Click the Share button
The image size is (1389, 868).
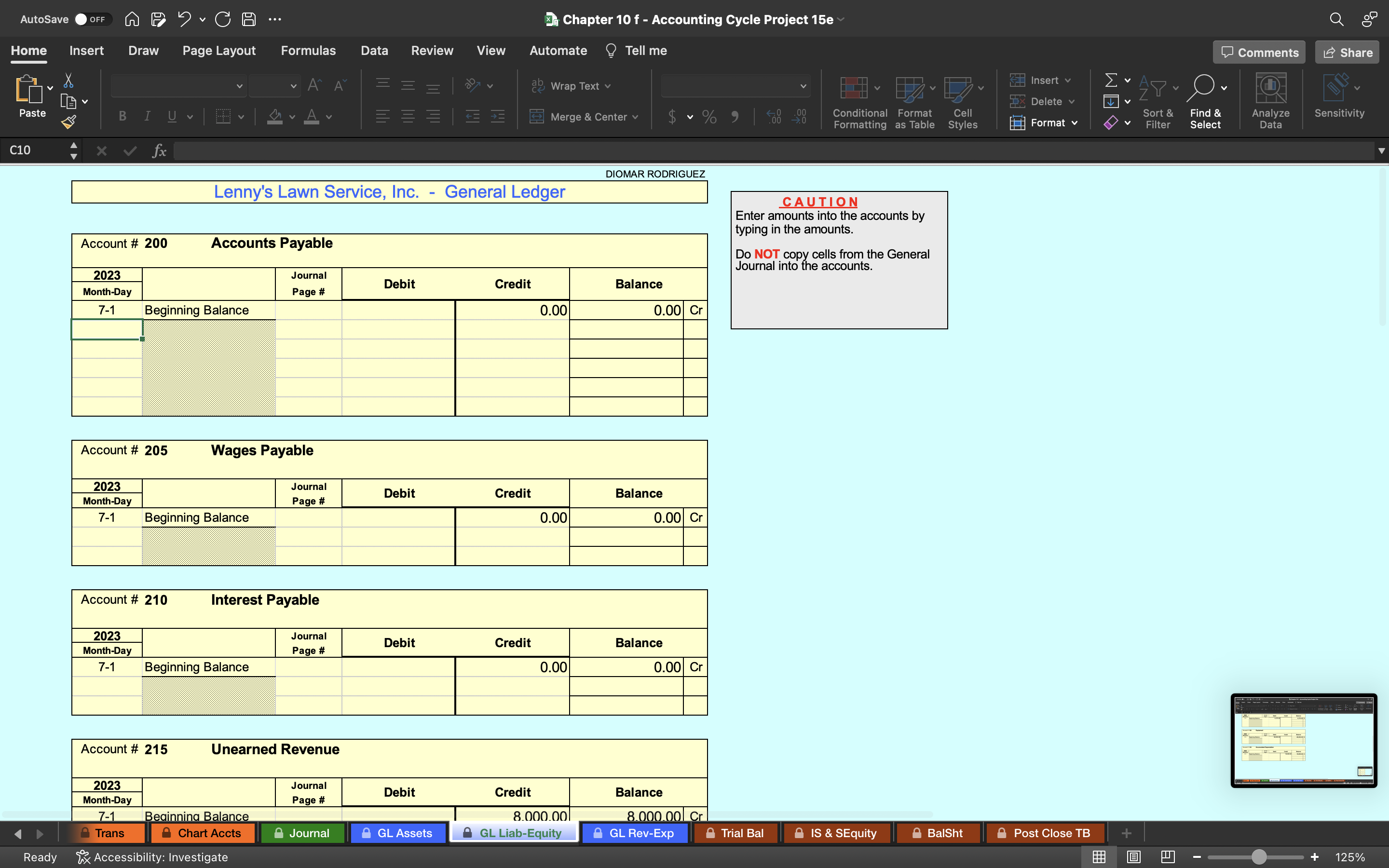(1347, 52)
